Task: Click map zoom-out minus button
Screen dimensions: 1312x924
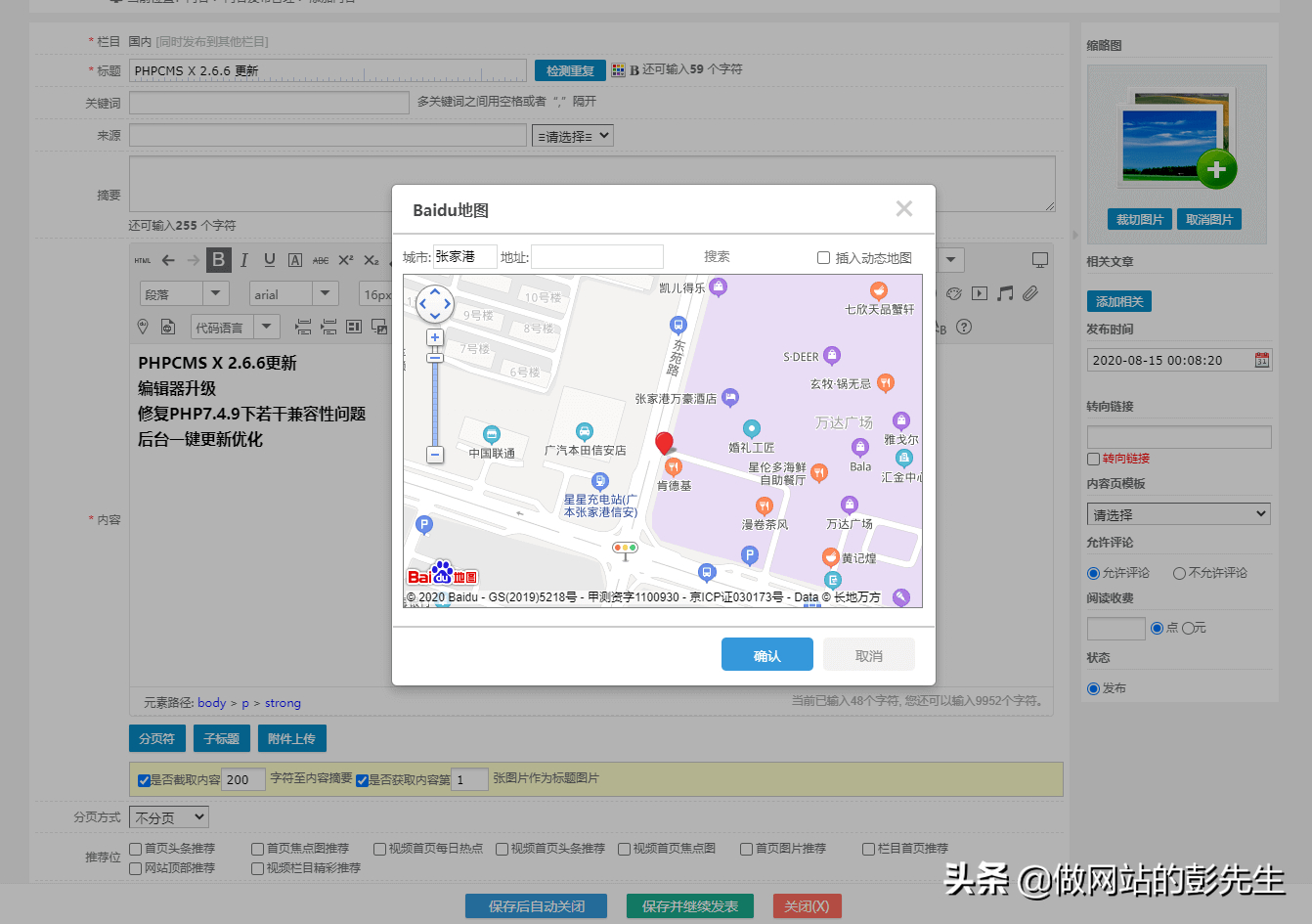Action: pyautogui.click(x=435, y=455)
